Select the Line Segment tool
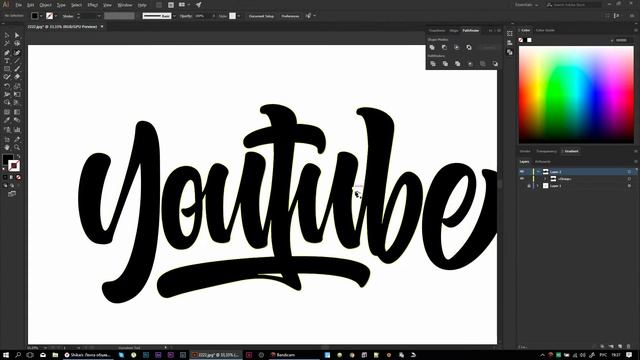Screen dimensions: 640x360 17,61
